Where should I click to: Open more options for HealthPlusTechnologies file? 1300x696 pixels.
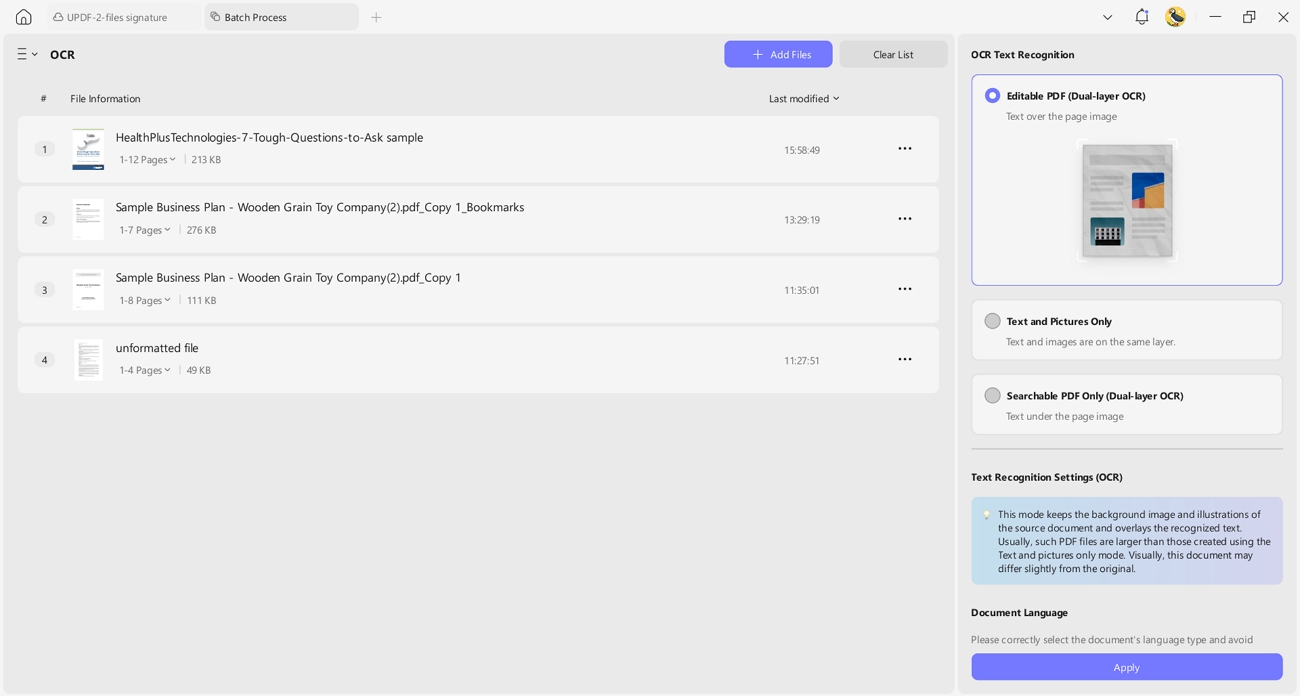pos(905,149)
